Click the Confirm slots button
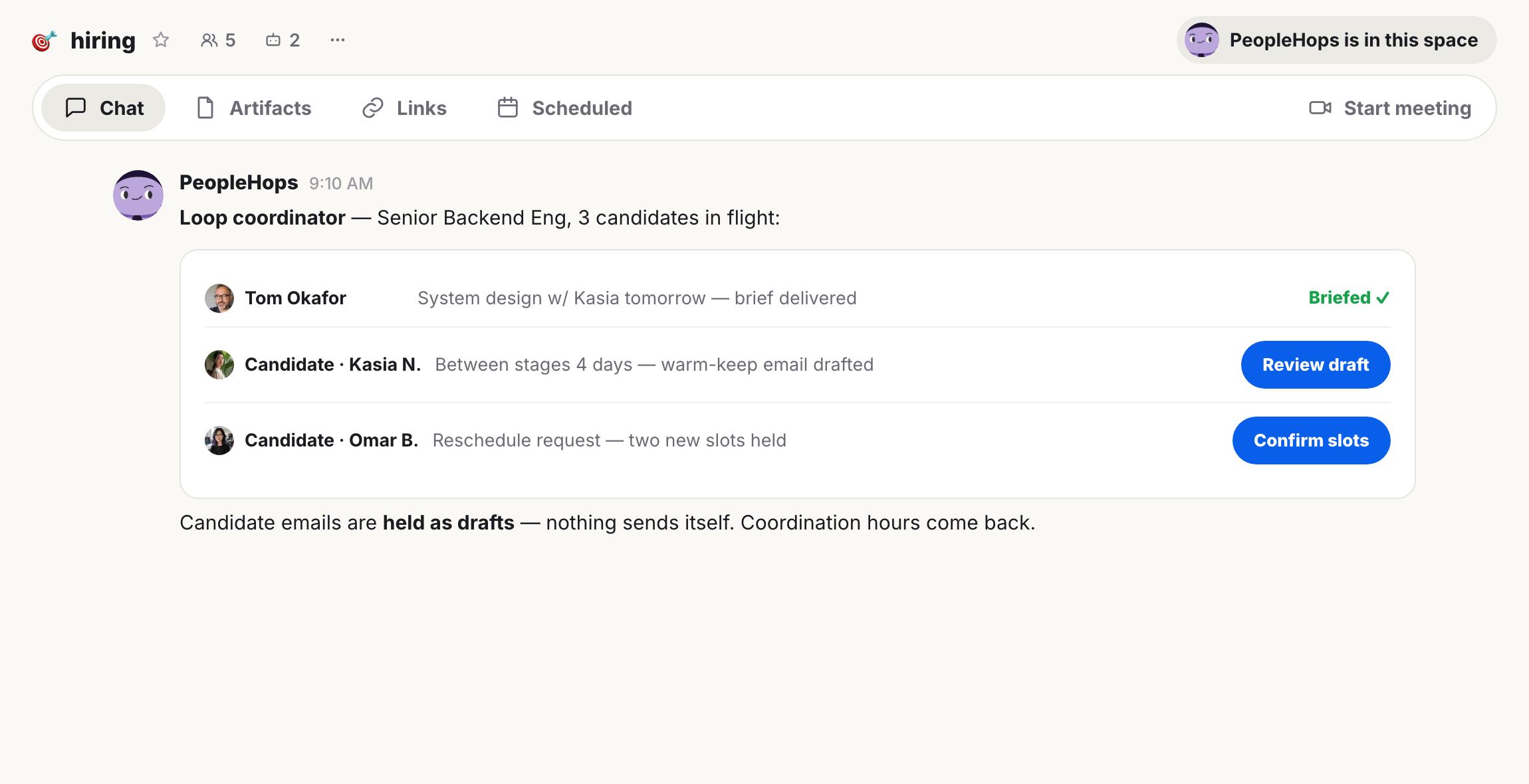The width and height of the screenshot is (1529, 784). pyautogui.click(x=1311, y=441)
